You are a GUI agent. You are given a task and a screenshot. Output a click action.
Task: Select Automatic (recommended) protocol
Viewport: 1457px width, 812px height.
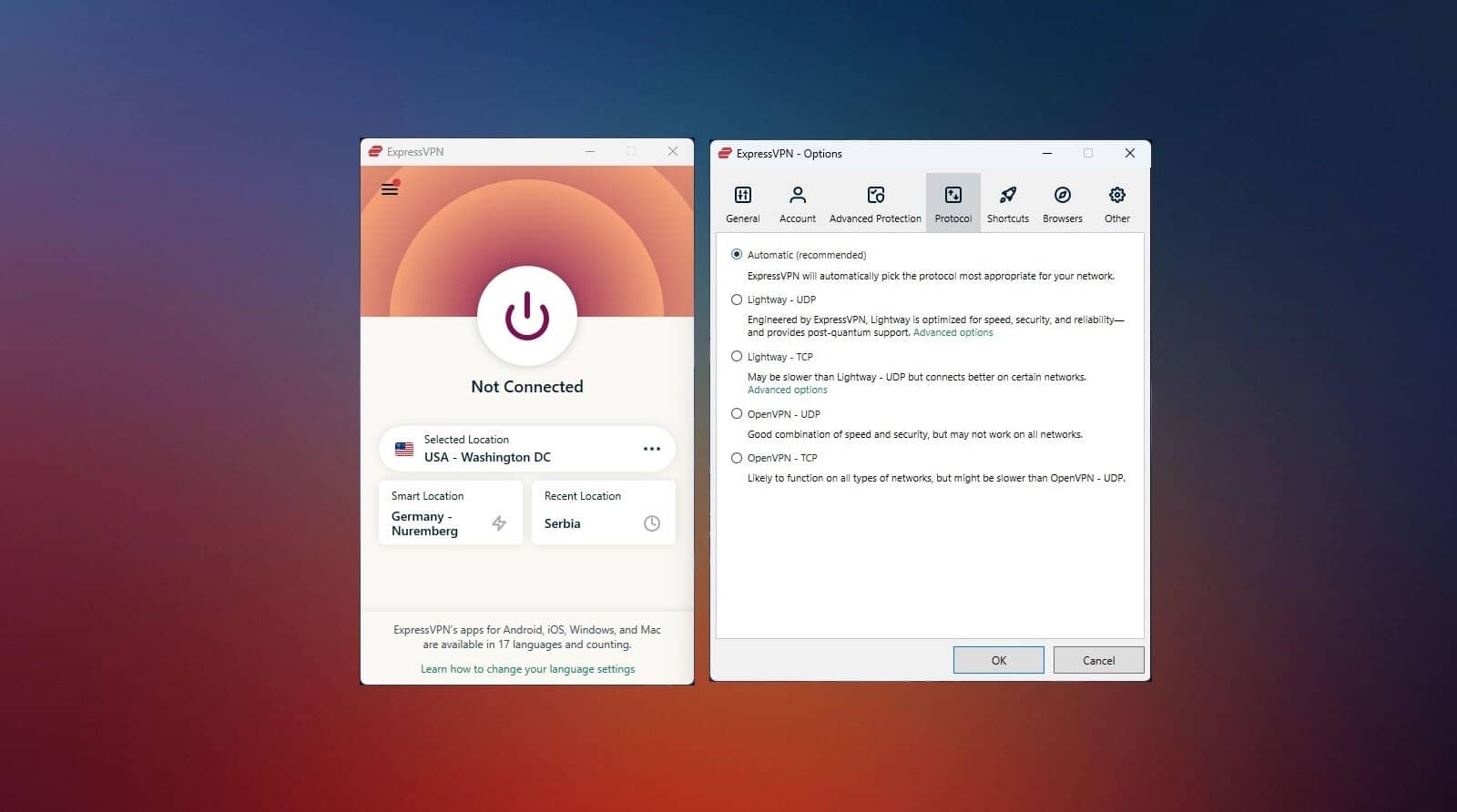pos(737,254)
